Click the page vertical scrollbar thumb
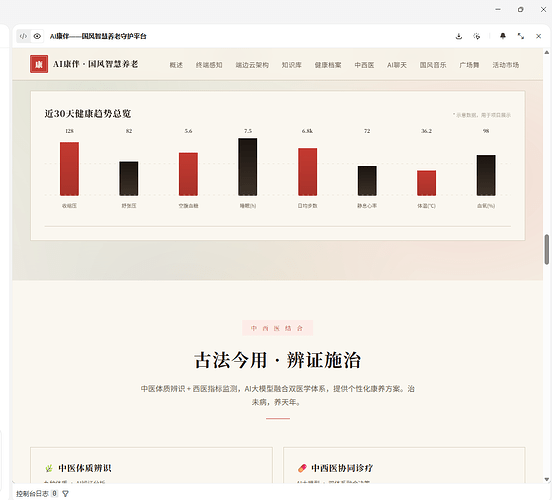552x500 pixels. pyautogui.click(x=547, y=249)
